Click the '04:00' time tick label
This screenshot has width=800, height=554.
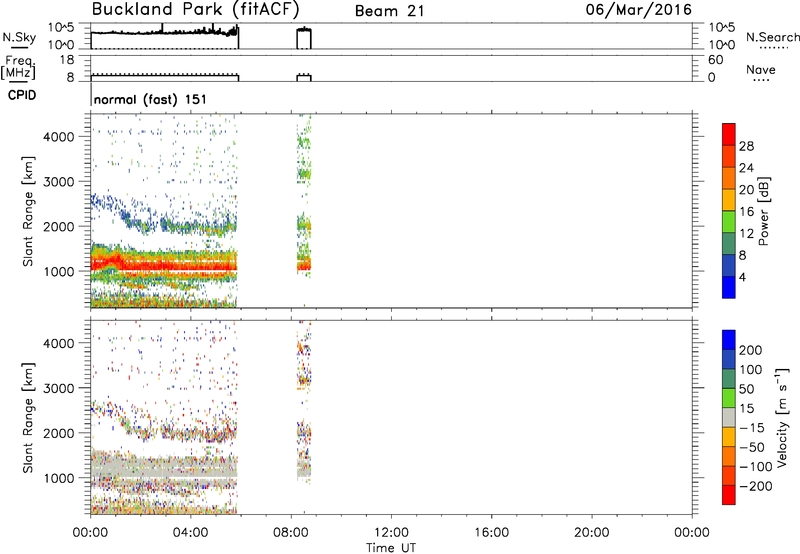click(190, 533)
